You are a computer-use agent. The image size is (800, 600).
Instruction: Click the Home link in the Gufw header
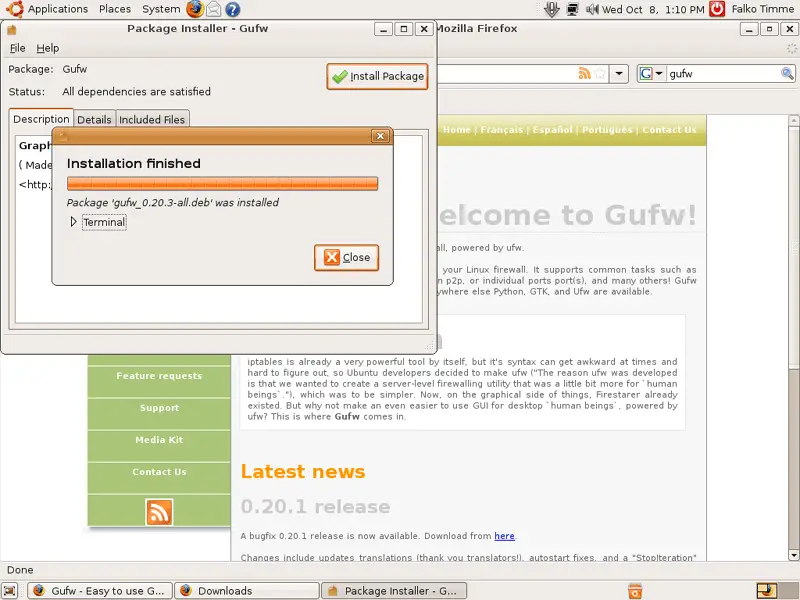(457, 130)
